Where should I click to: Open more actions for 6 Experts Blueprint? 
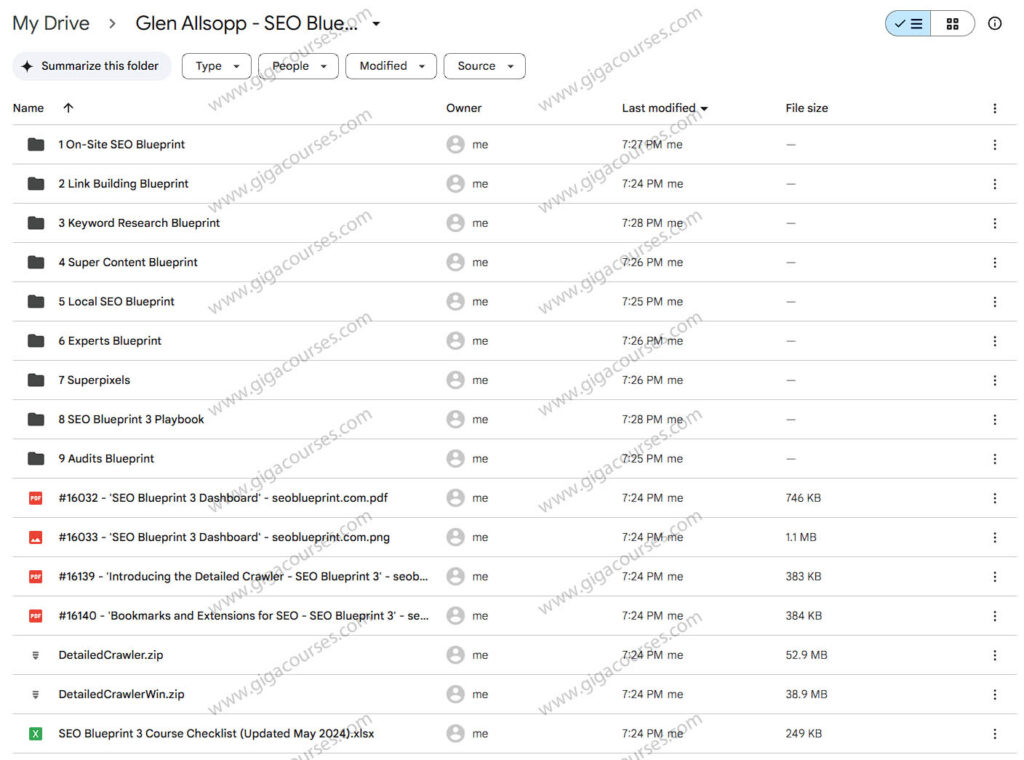tap(994, 340)
